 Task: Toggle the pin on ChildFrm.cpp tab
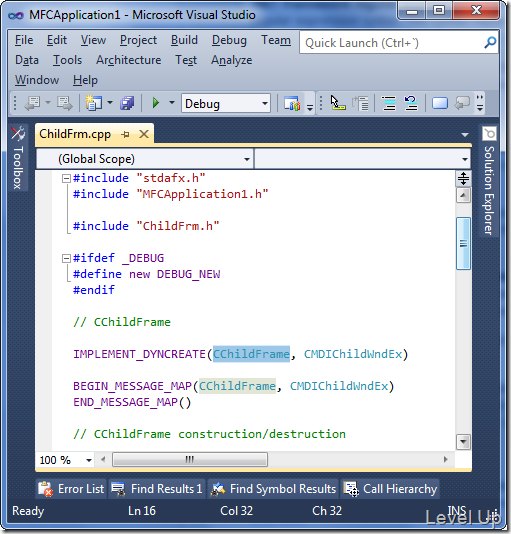(125, 134)
